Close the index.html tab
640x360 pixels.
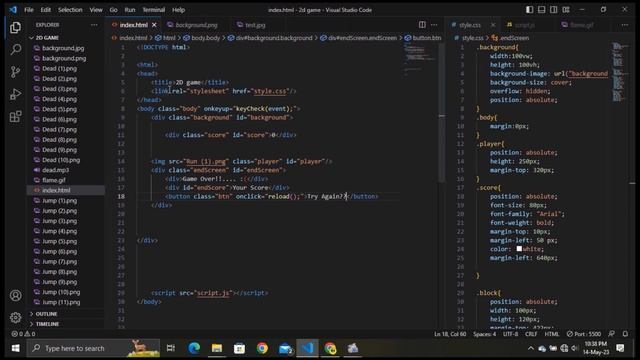click(154, 25)
